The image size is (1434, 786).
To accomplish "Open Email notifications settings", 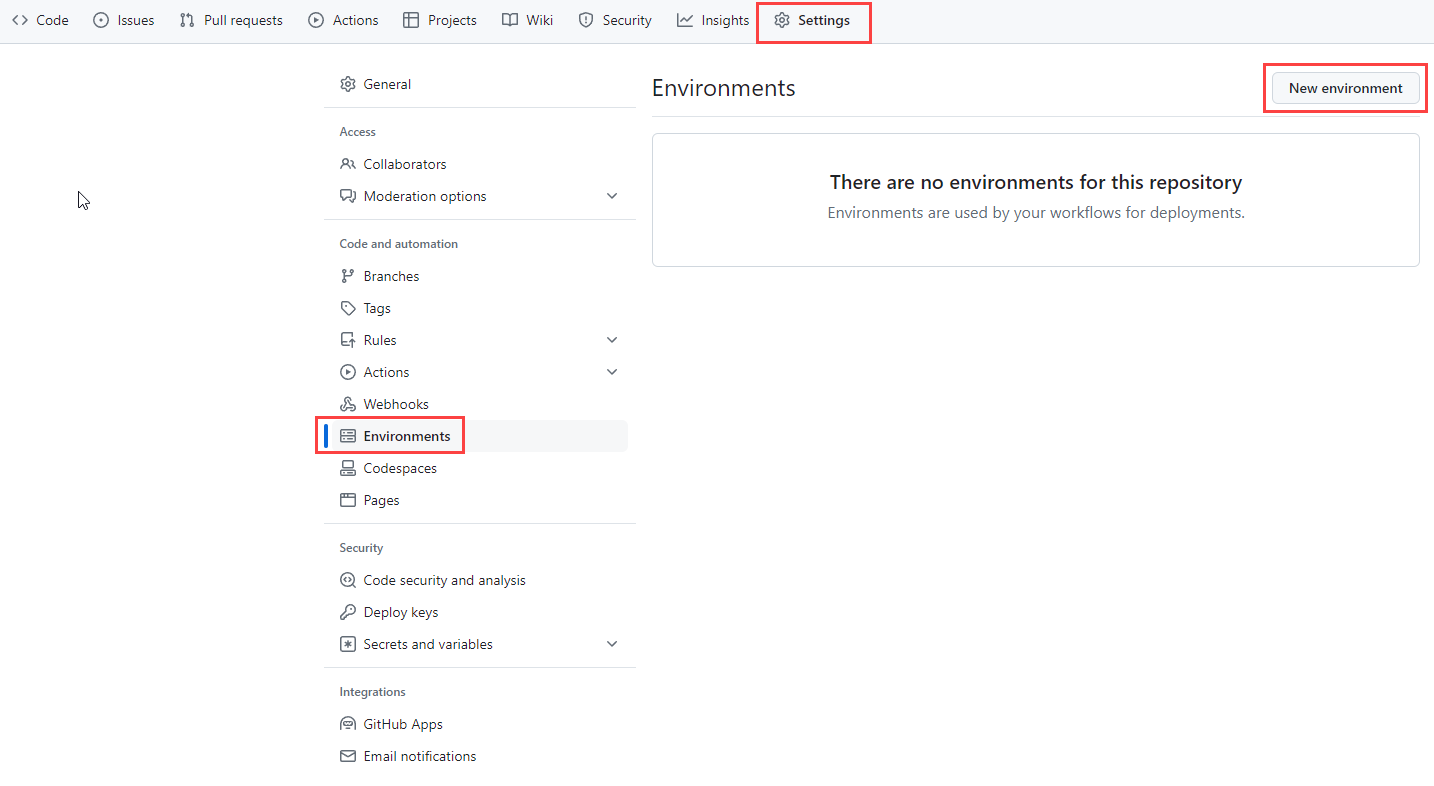I will click(x=476, y=756).
